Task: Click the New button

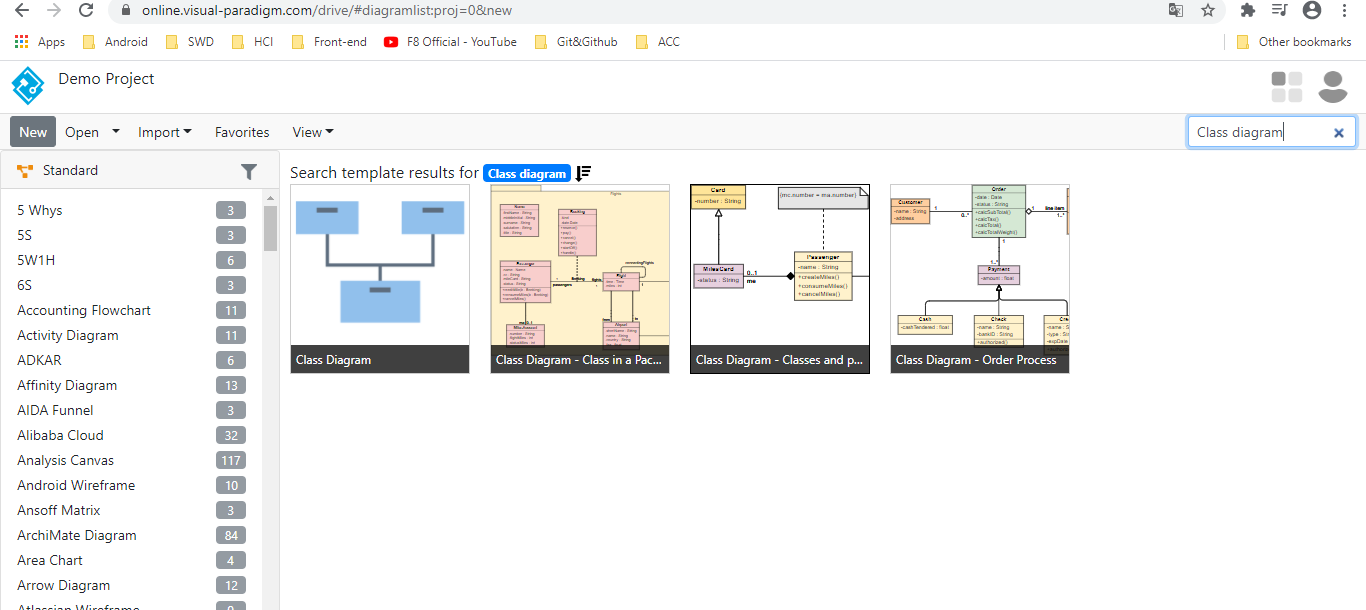Action: (x=32, y=131)
